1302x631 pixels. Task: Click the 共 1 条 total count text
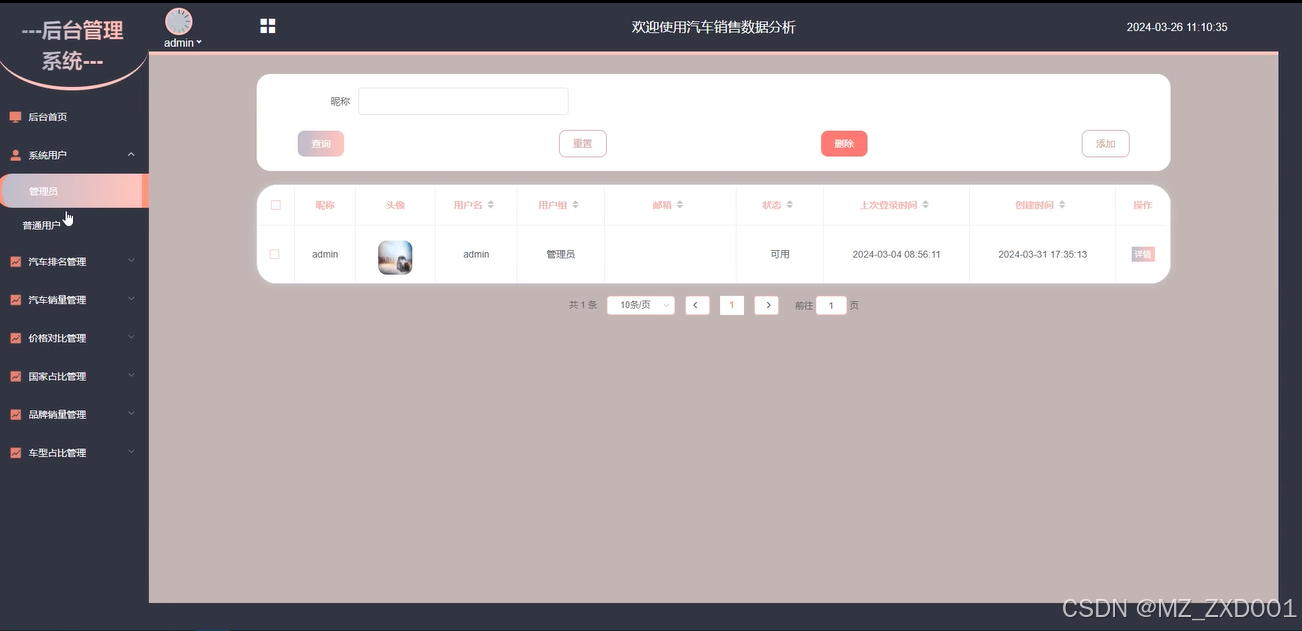pyautogui.click(x=583, y=305)
